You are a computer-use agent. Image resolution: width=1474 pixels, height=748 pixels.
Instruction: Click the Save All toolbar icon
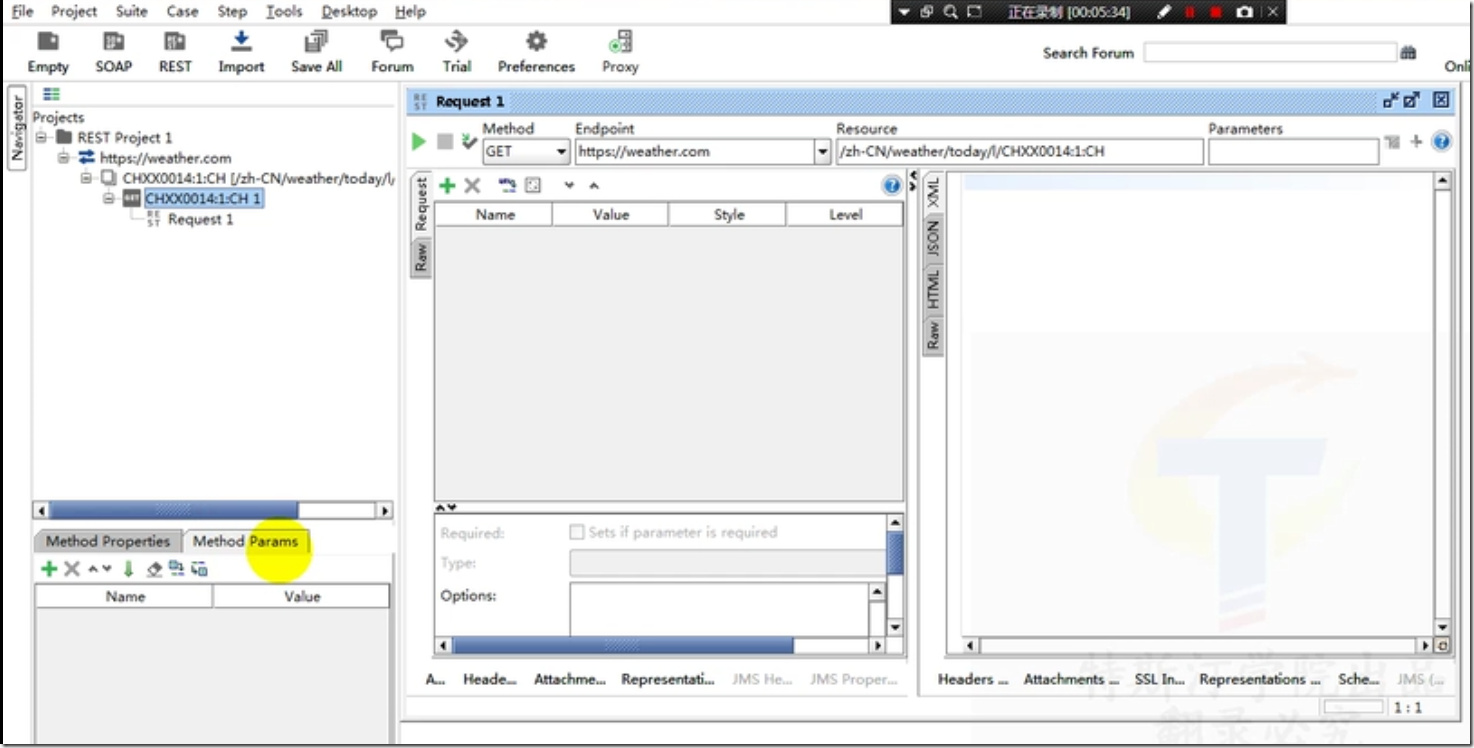[x=316, y=42]
